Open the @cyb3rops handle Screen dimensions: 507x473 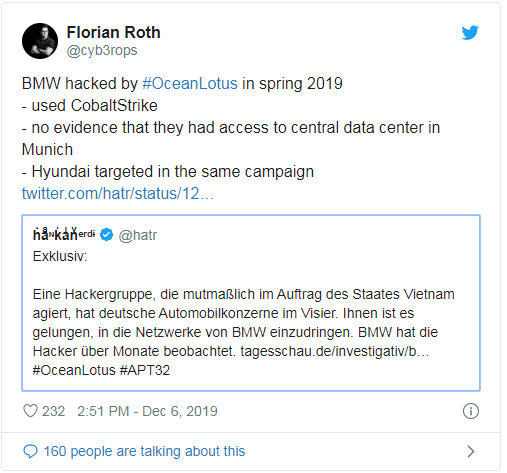coord(102,51)
